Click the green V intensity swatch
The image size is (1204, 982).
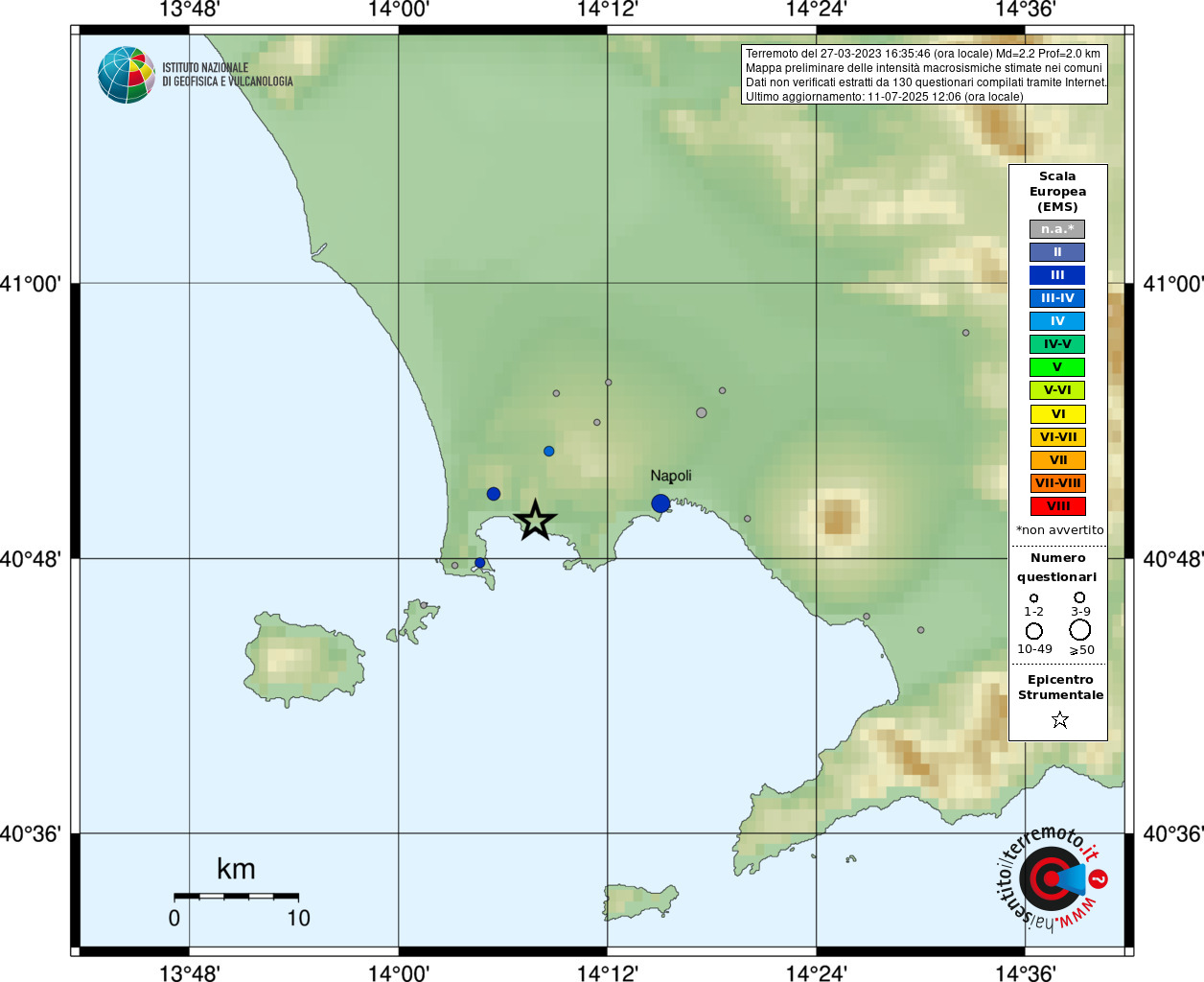click(x=1058, y=367)
